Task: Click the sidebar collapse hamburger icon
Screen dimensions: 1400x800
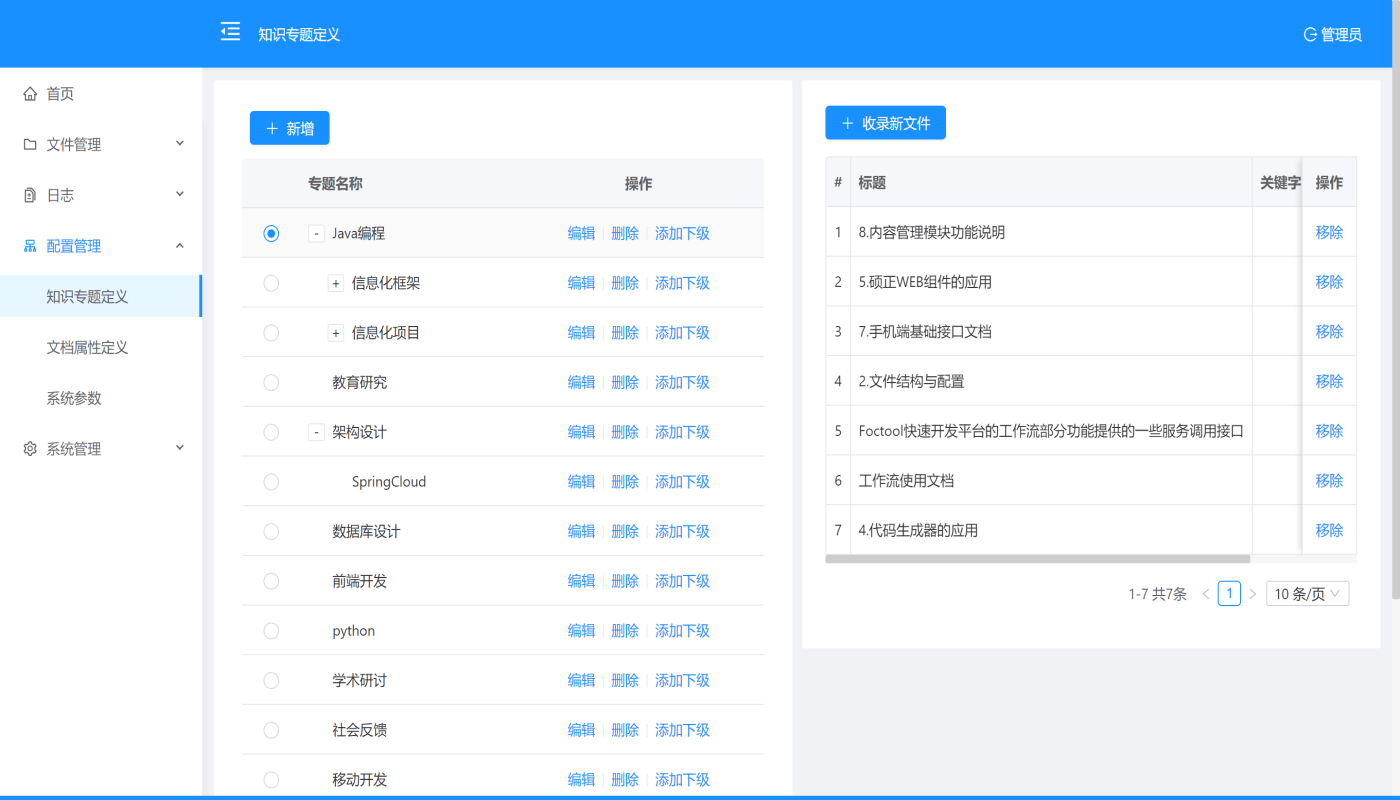Action: 230,31
